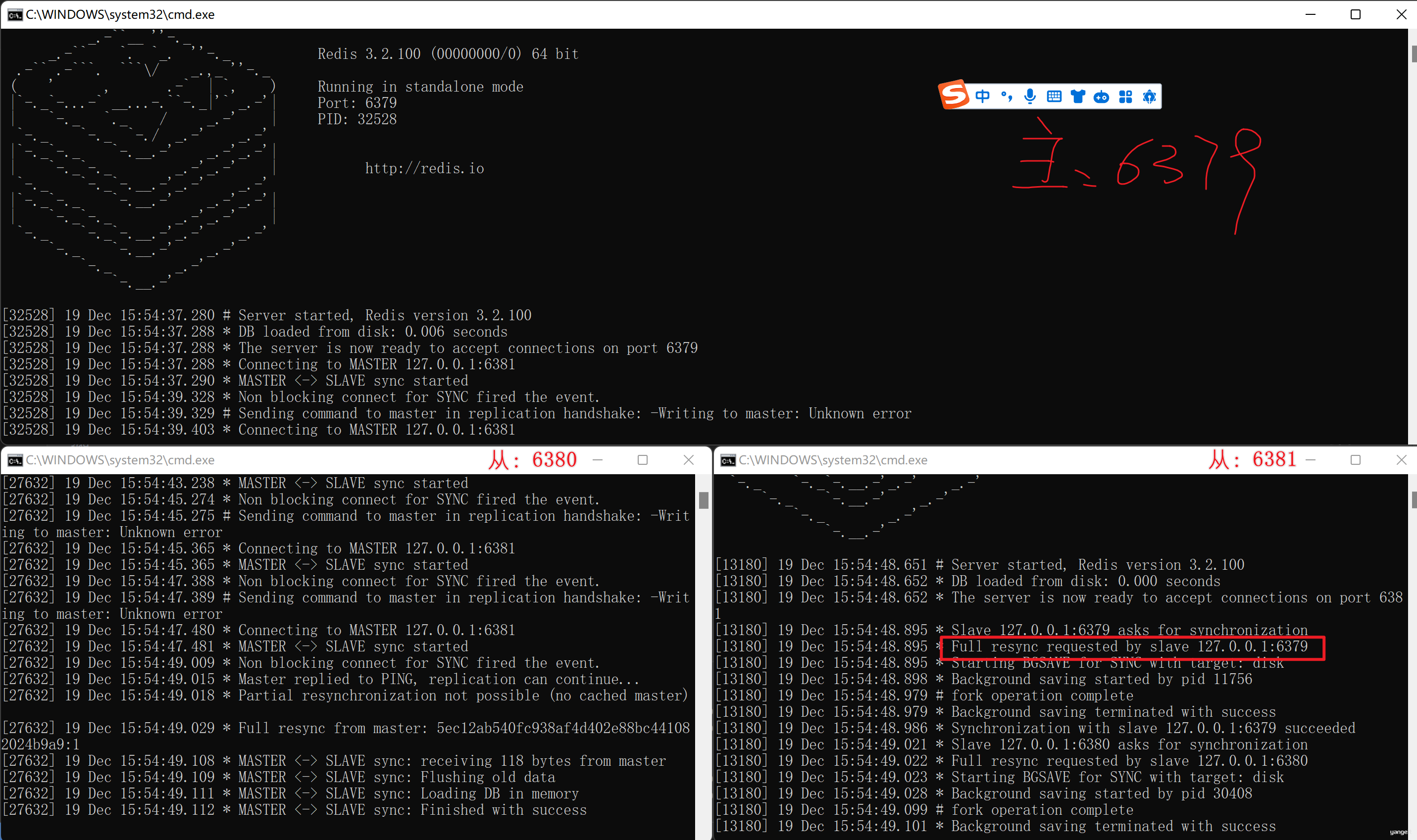Click 'Master replied to PING, replication can continue' line

pos(320,679)
